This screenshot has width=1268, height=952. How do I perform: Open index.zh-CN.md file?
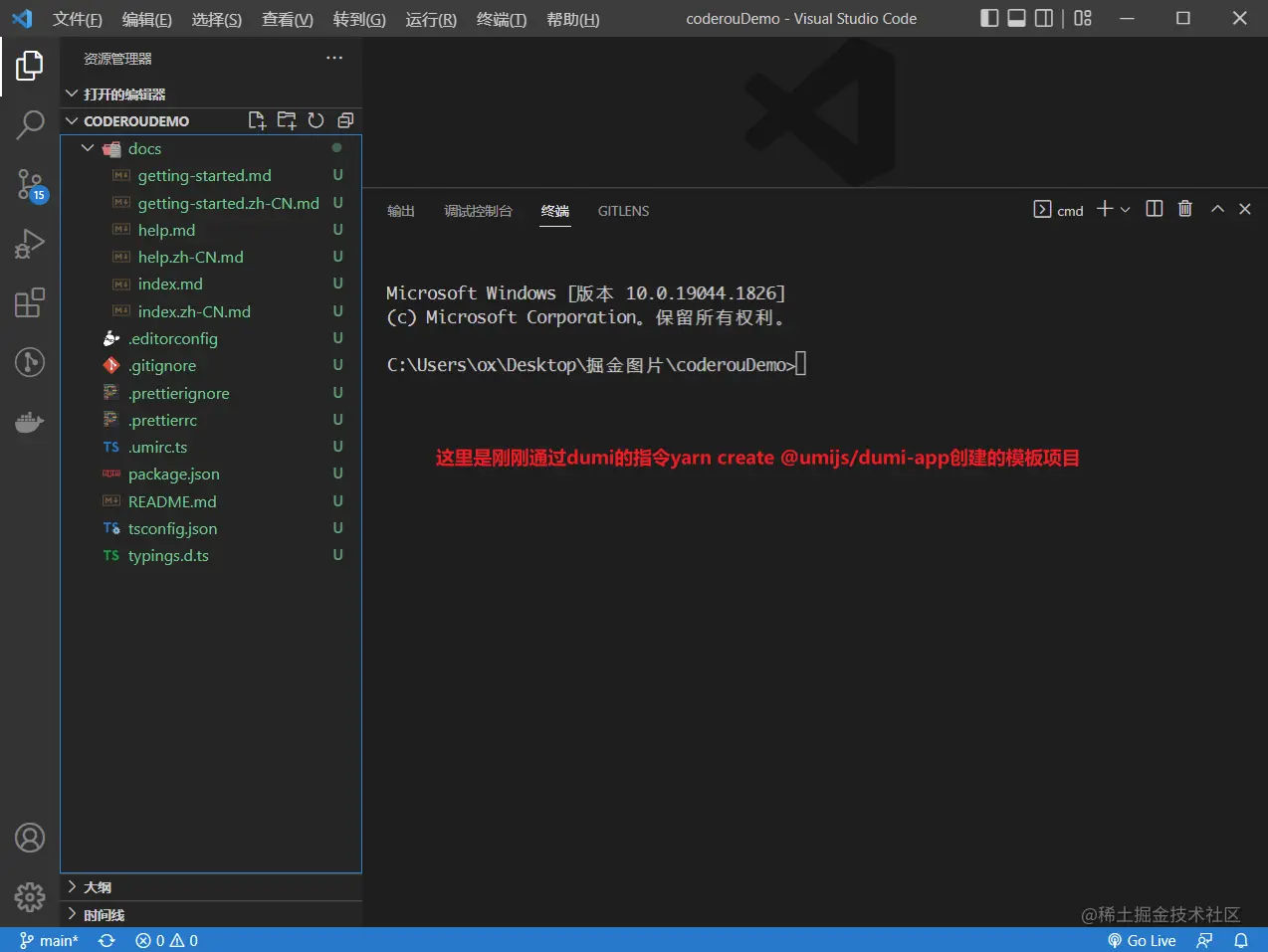pos(211,311)
